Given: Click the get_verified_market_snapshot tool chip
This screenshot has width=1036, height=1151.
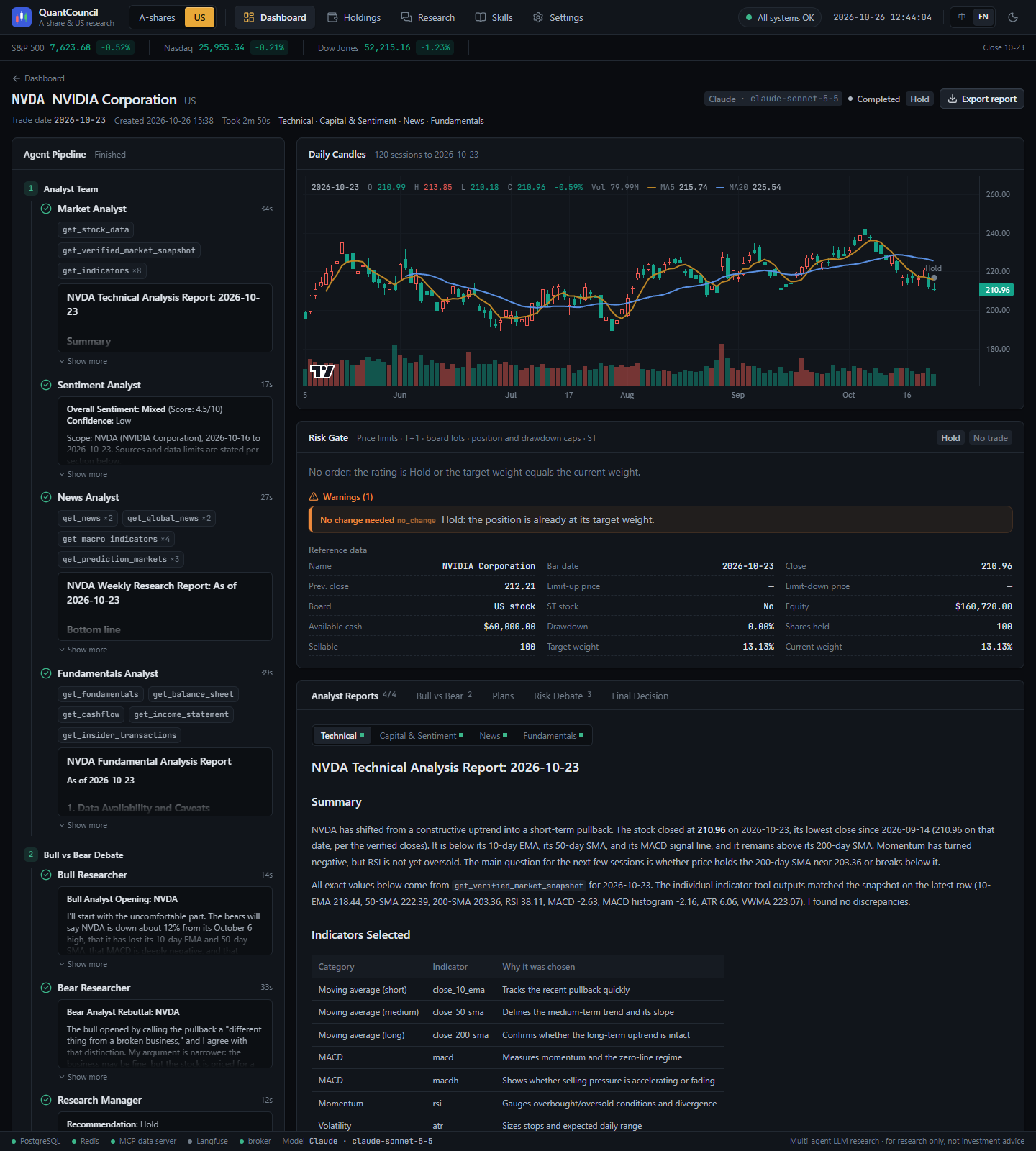Looking at the screenshot, I should pos(129,250).
